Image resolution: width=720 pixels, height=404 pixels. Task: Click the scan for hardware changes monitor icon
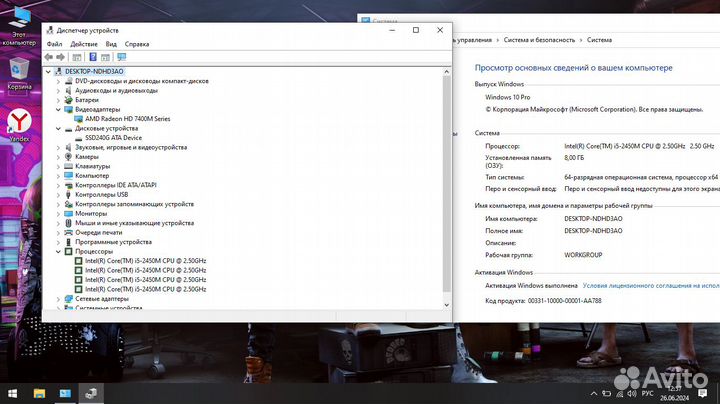point(121,57)
